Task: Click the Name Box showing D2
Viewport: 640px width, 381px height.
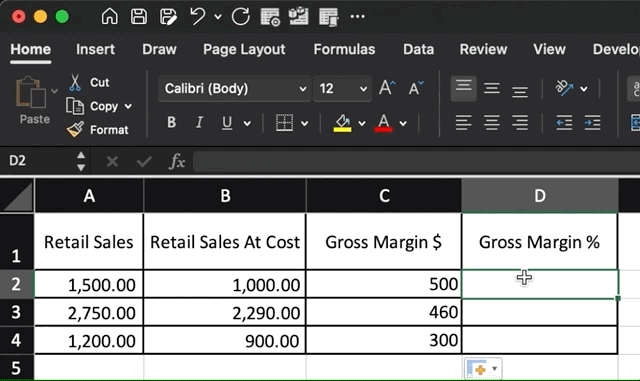Action: click(39, 161)
